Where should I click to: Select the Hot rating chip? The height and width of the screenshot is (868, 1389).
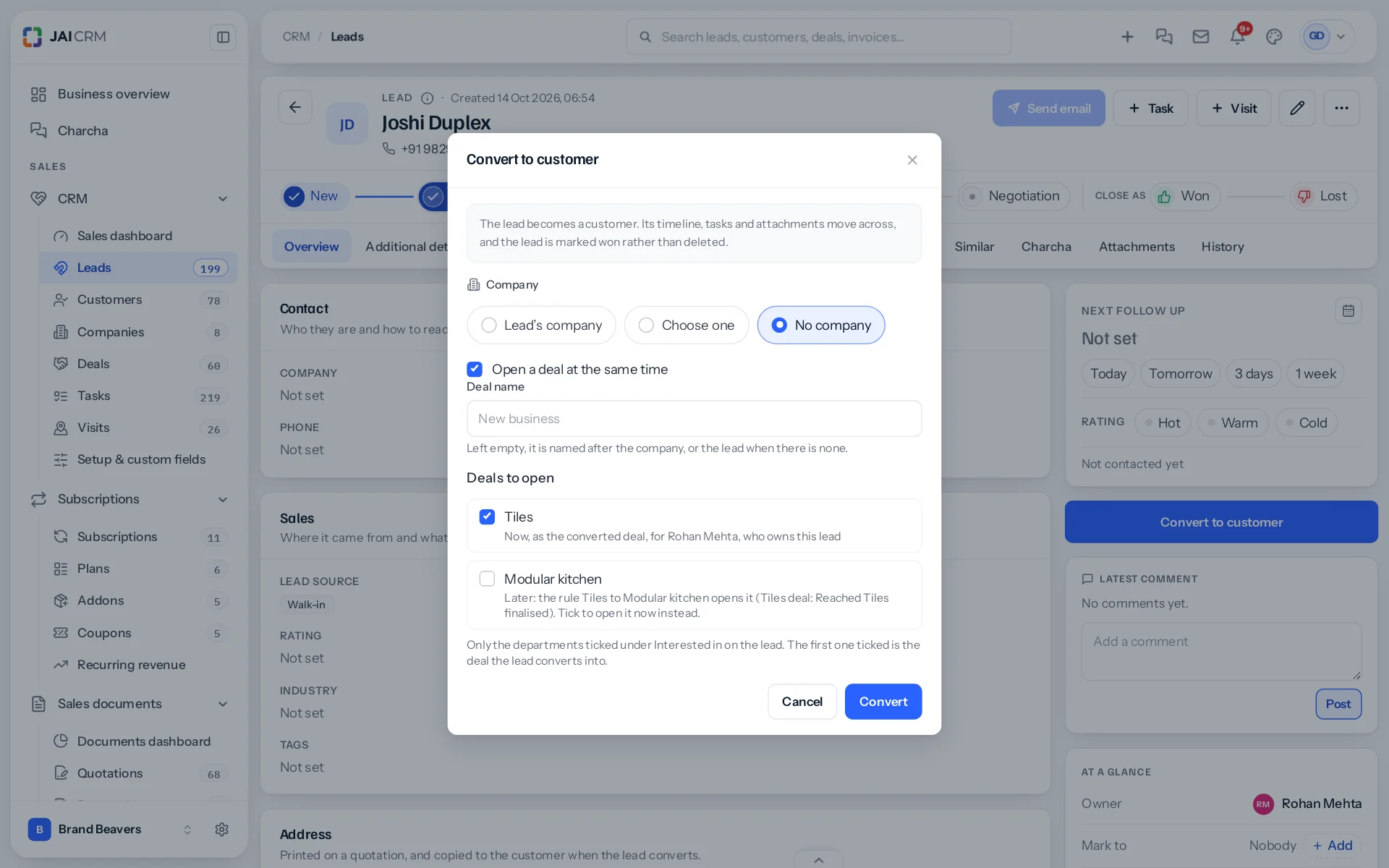1162,423
